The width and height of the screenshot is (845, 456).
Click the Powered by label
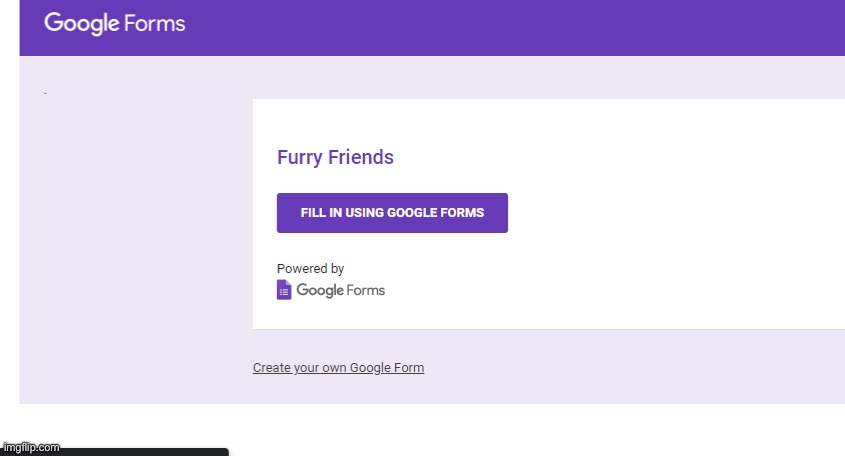pyautogui.click(x=310, y=268)
